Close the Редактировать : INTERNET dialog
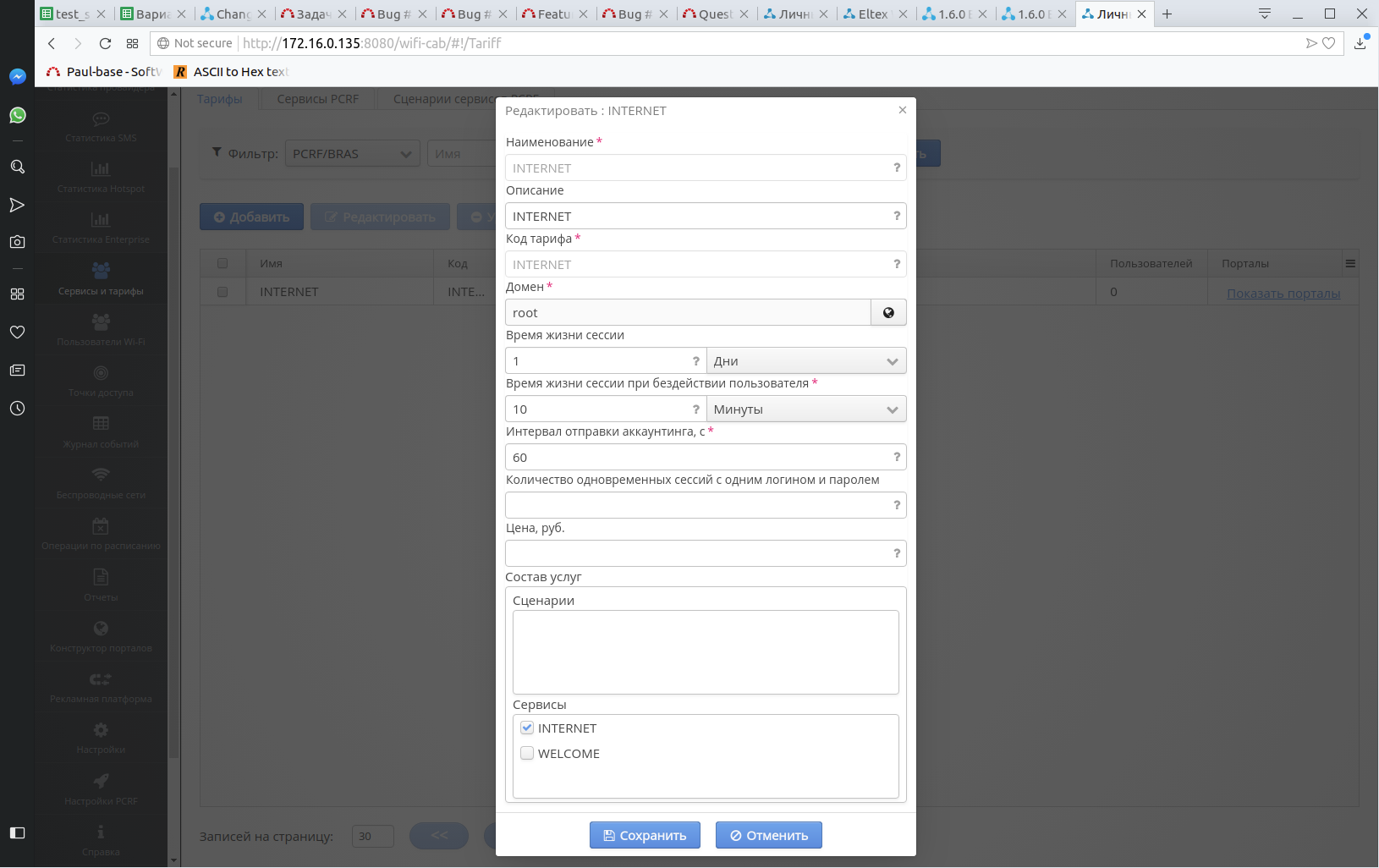 (903, 110)
